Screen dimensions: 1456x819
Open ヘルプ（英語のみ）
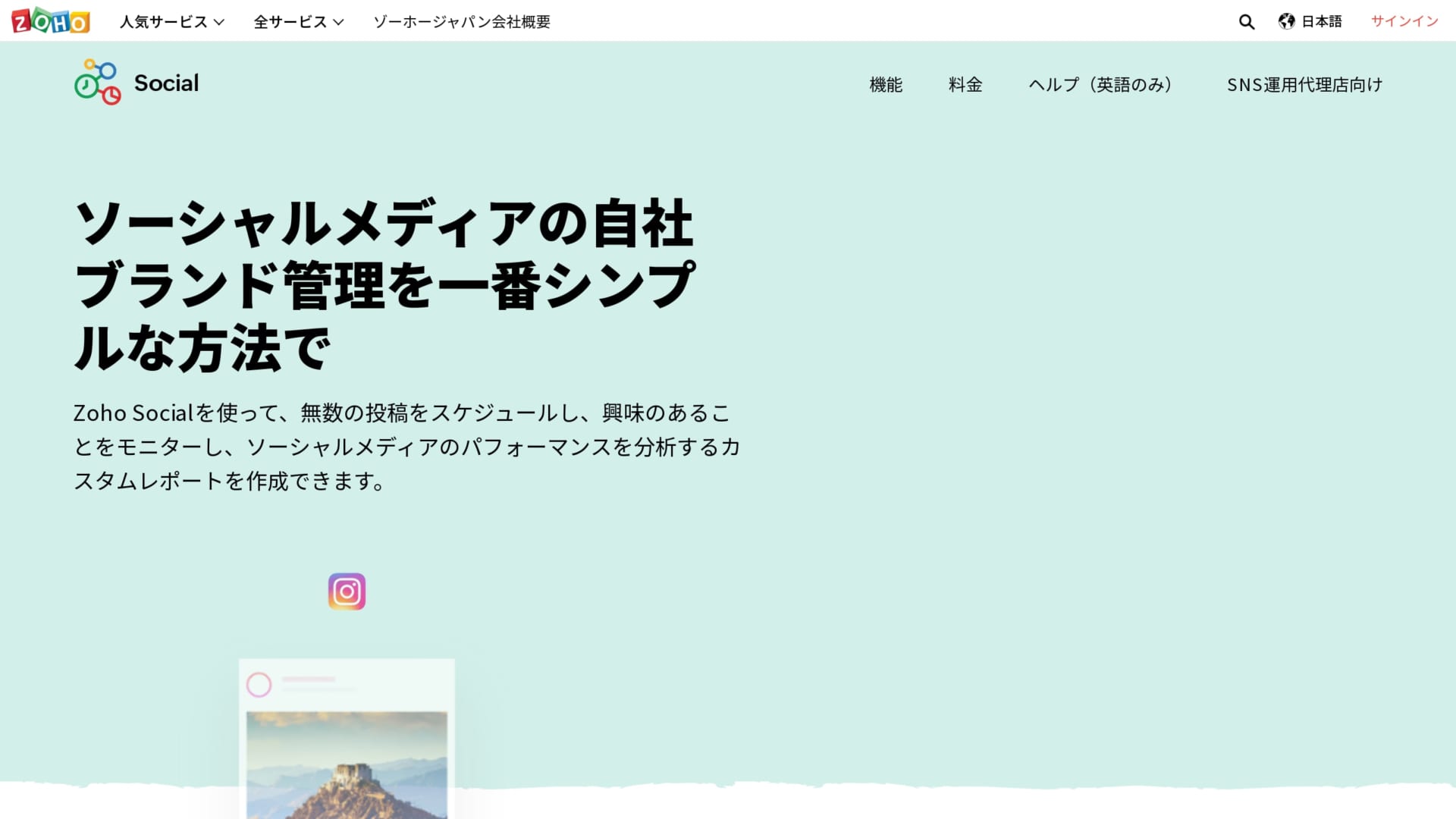(1101, 85)
